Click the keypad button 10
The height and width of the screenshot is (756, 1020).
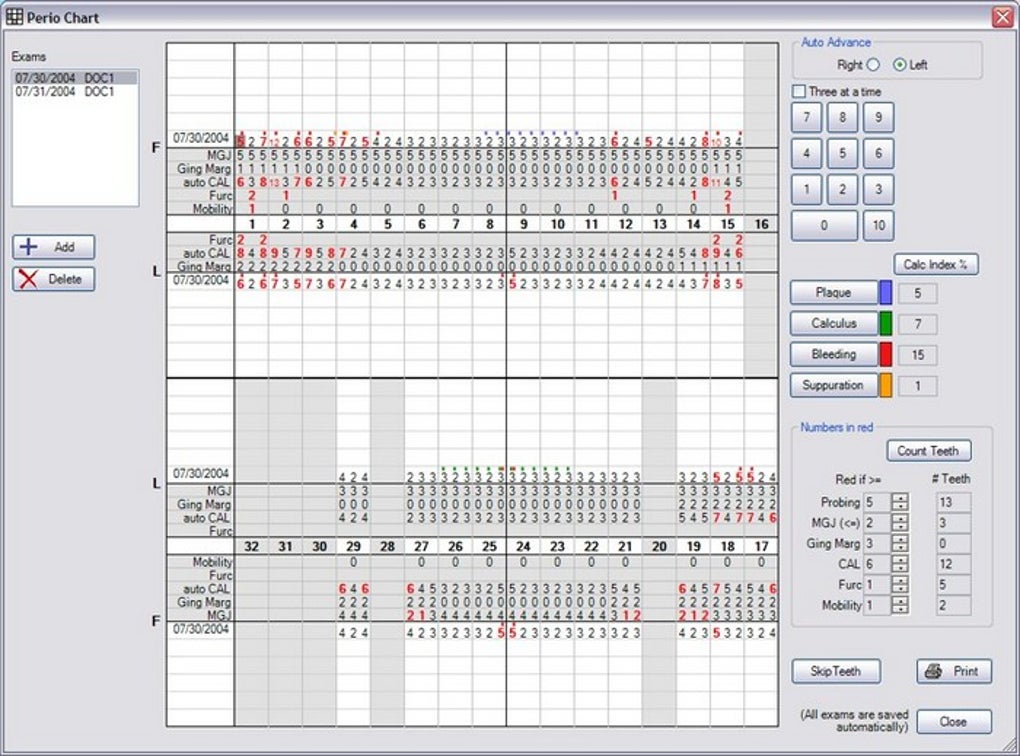click(x=878, y=226)
